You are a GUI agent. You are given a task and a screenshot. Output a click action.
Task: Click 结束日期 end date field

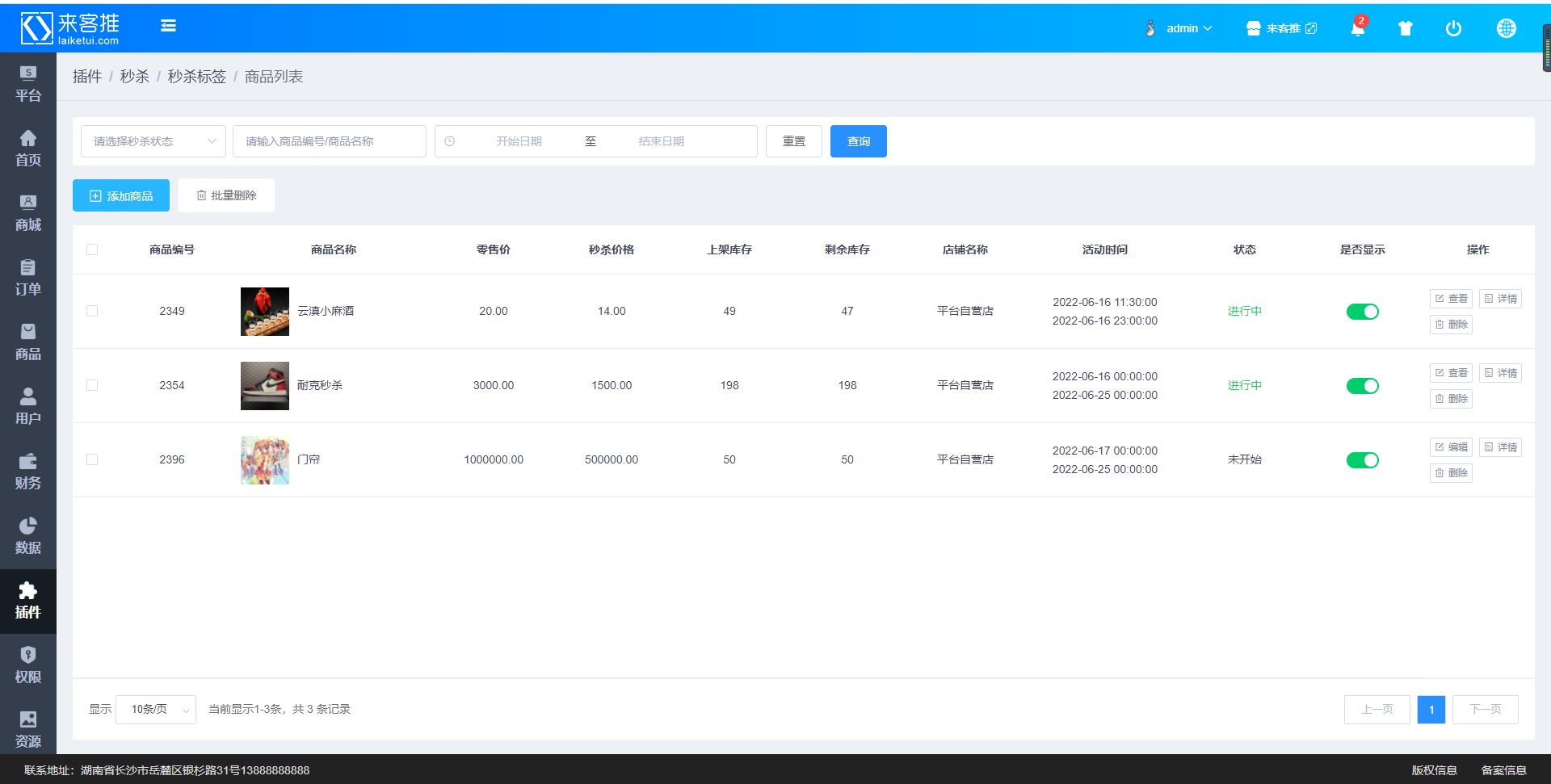662,141
